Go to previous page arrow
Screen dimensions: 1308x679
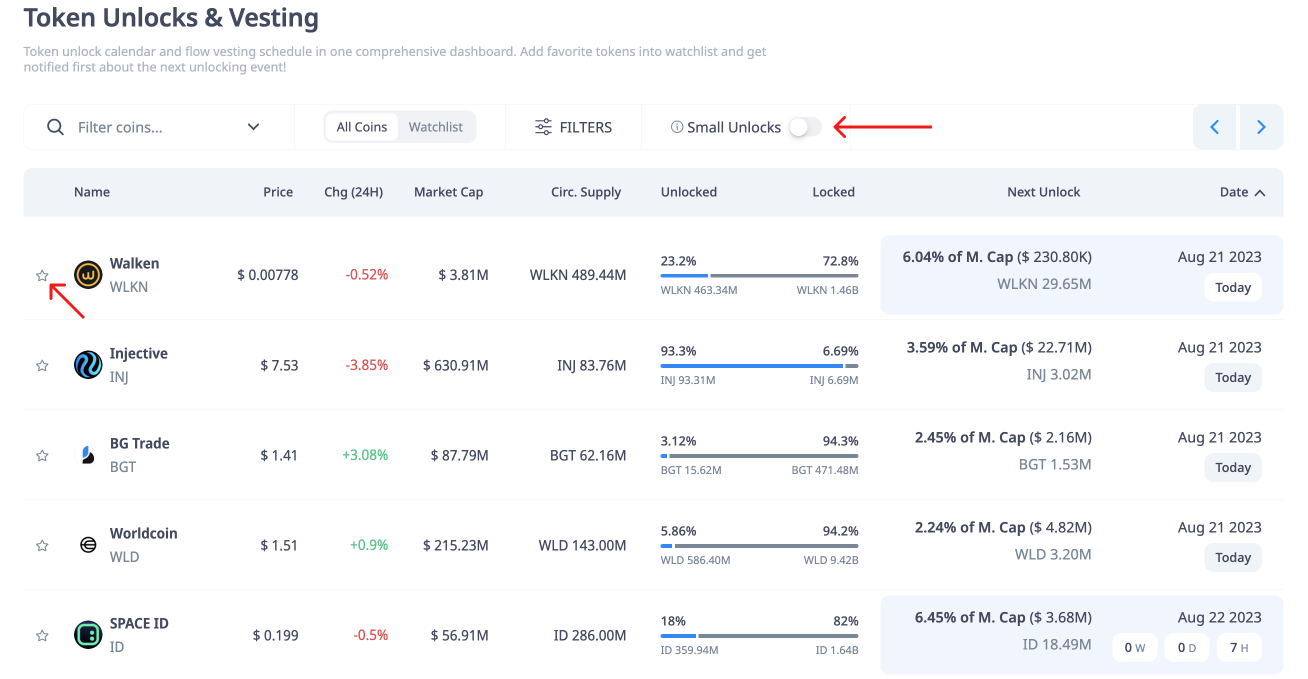coord(1215,127)
